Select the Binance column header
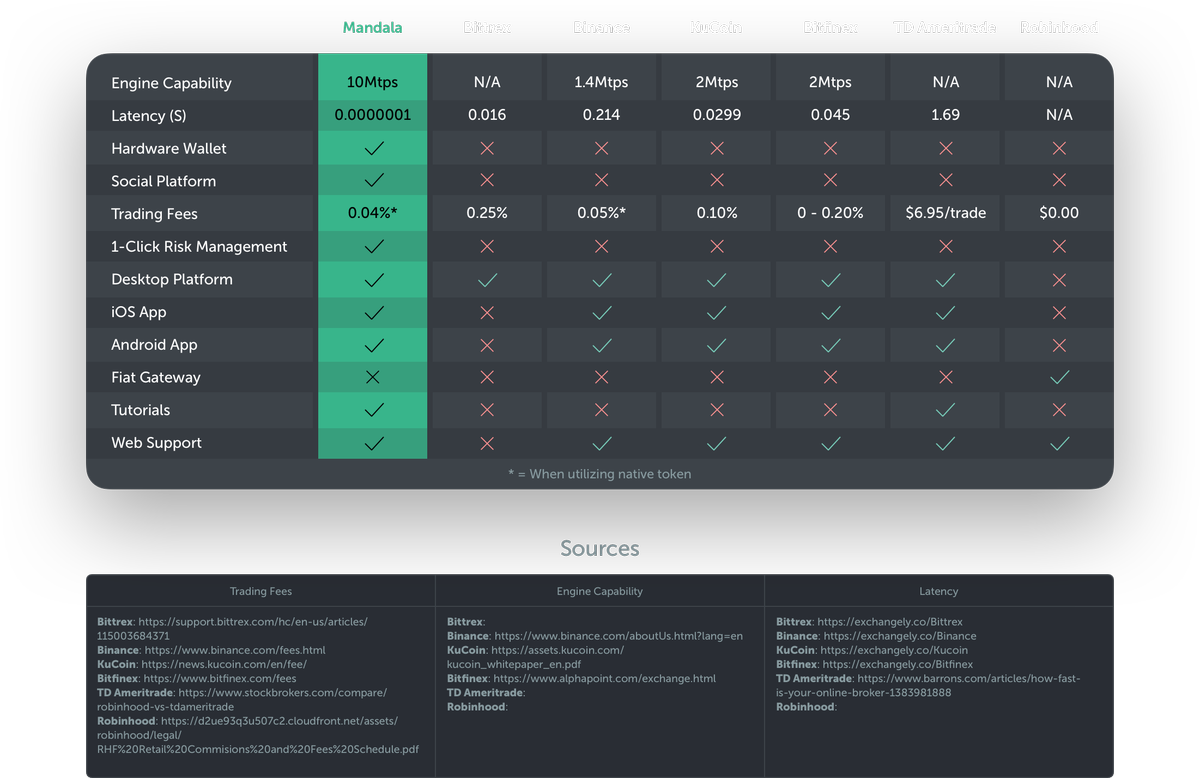 pos(602,27)
